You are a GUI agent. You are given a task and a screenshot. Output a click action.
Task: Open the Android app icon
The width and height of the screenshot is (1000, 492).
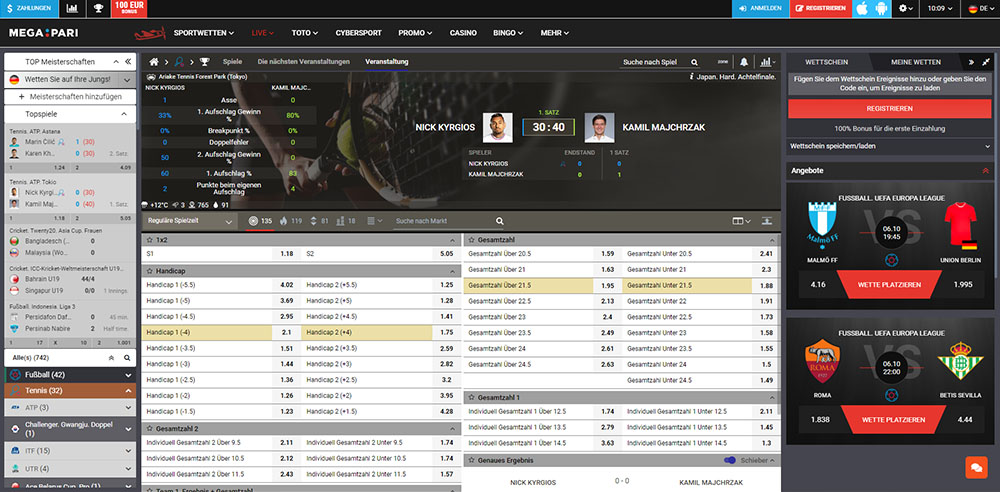tap(882, 8)
